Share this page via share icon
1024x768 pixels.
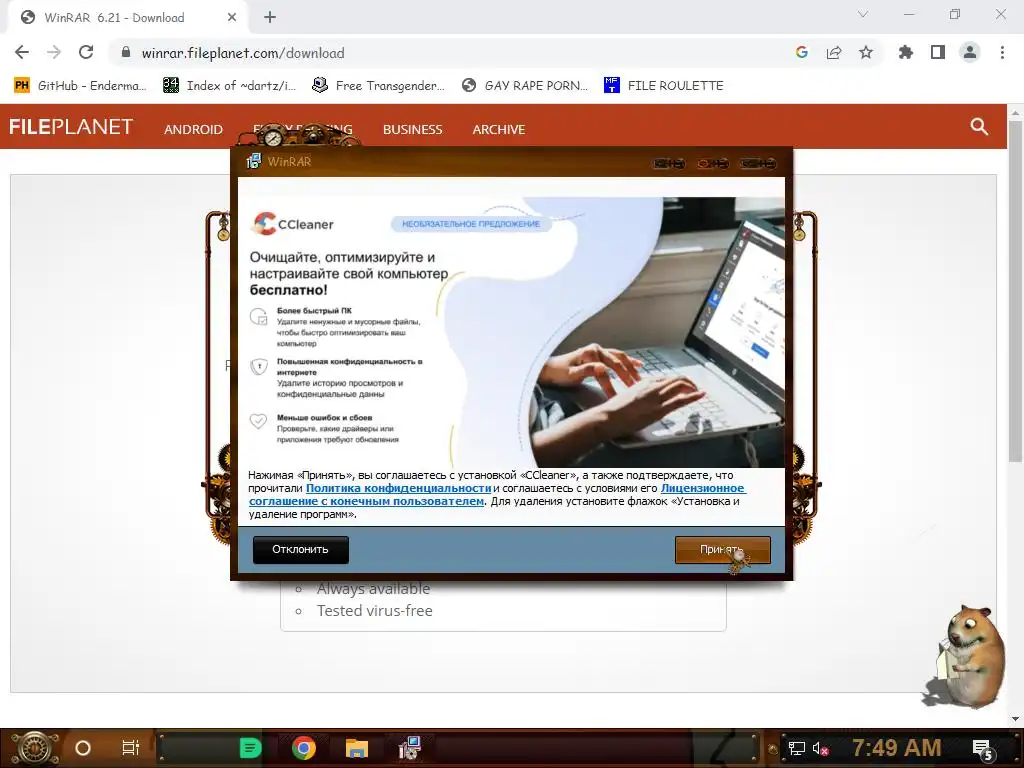(x=834, y=52)
